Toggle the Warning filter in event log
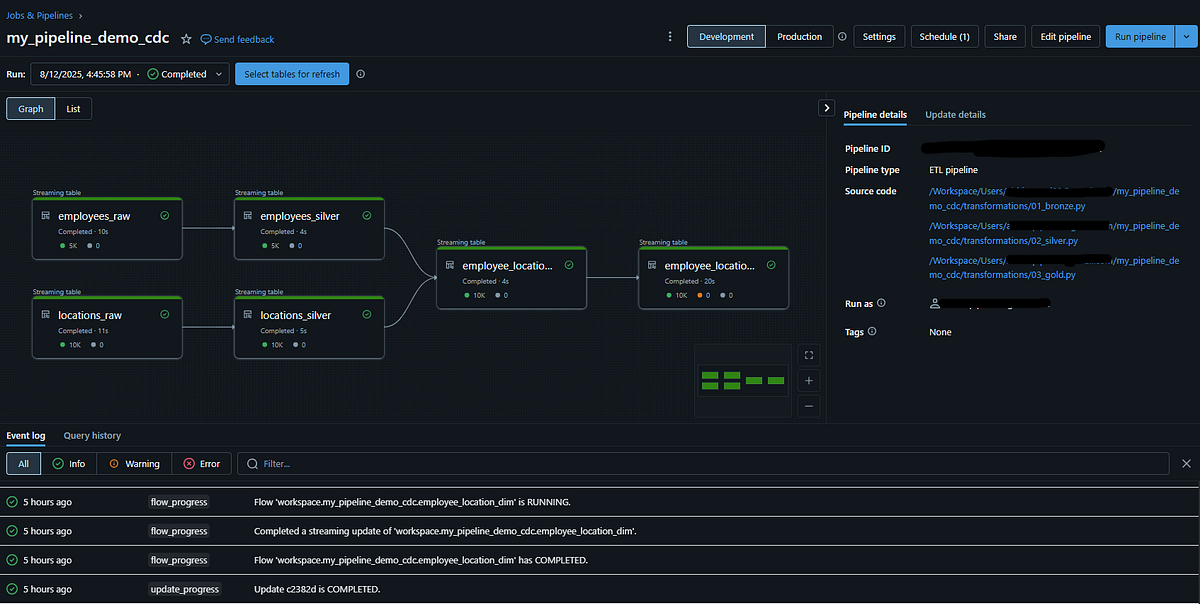The height and width of the screenshot is (604, 1200). pyautogui.click(x=133, y=463)
